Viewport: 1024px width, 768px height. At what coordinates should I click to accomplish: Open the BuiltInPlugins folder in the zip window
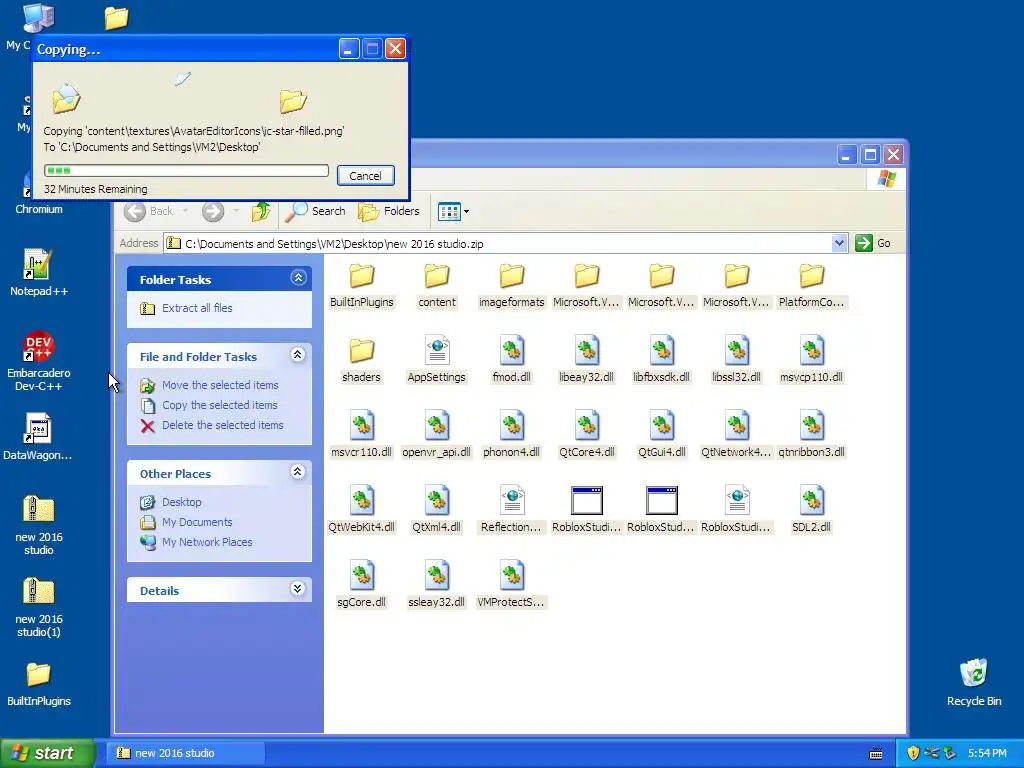[361, 285]
